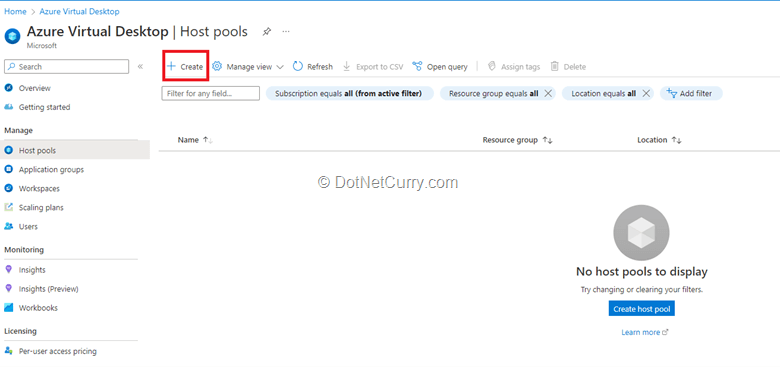Image resolution: width=780 pixels, height=367 pixels.
Task: Click Export to CSV
Action: pyautogui.click(x=373, y=67)
